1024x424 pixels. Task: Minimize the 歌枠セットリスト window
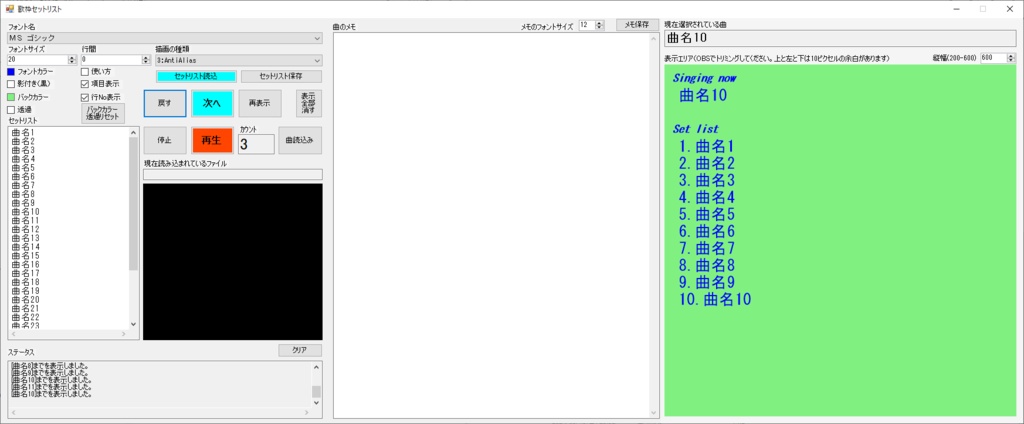(x=956, y=9)
